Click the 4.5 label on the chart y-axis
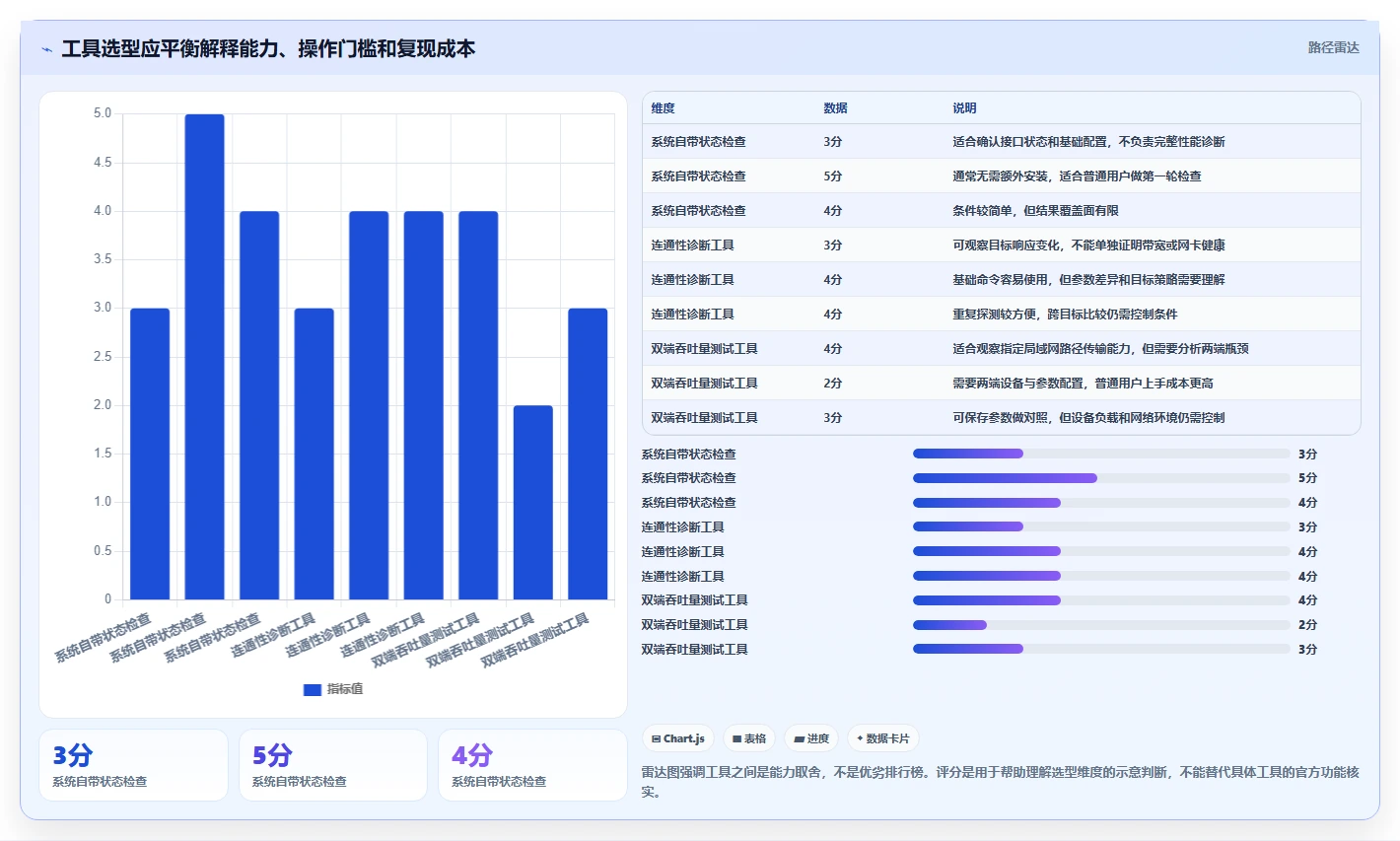This screenshot has width=1400, height=841. 103,163
